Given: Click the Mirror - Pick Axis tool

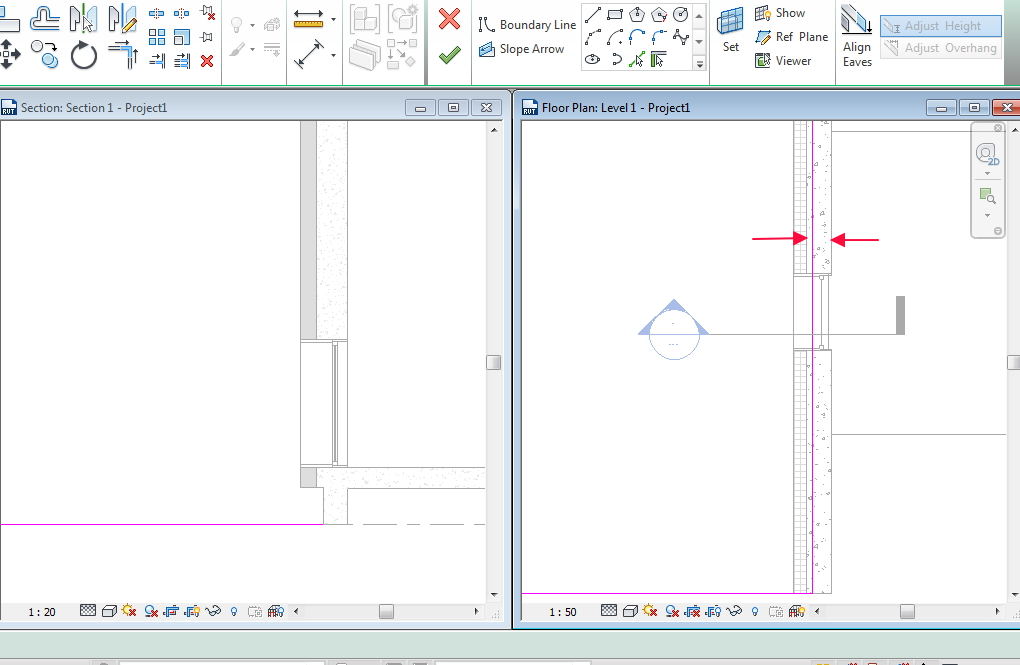Looking at the screenshot, I should point(83,18).
